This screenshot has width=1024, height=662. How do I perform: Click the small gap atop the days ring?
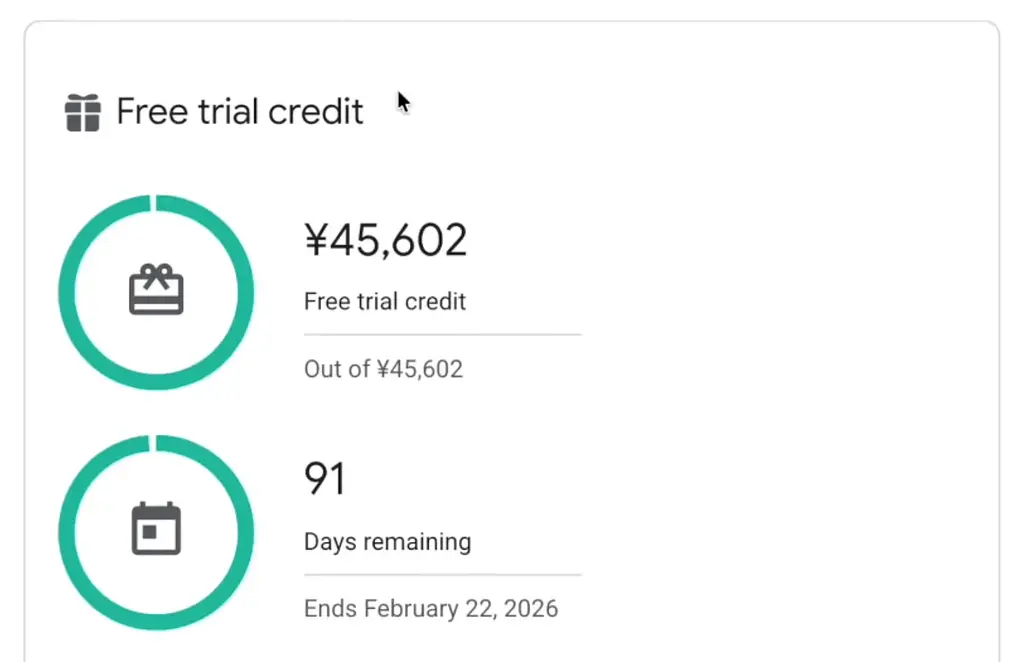pyautogui.click(x=152, y=443)
